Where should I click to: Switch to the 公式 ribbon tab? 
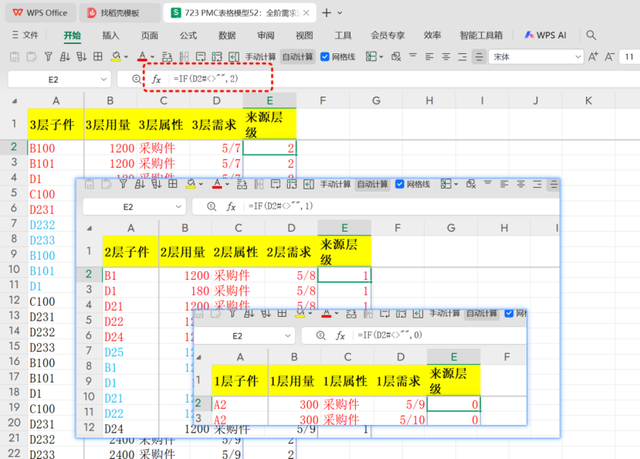point(188,35)
